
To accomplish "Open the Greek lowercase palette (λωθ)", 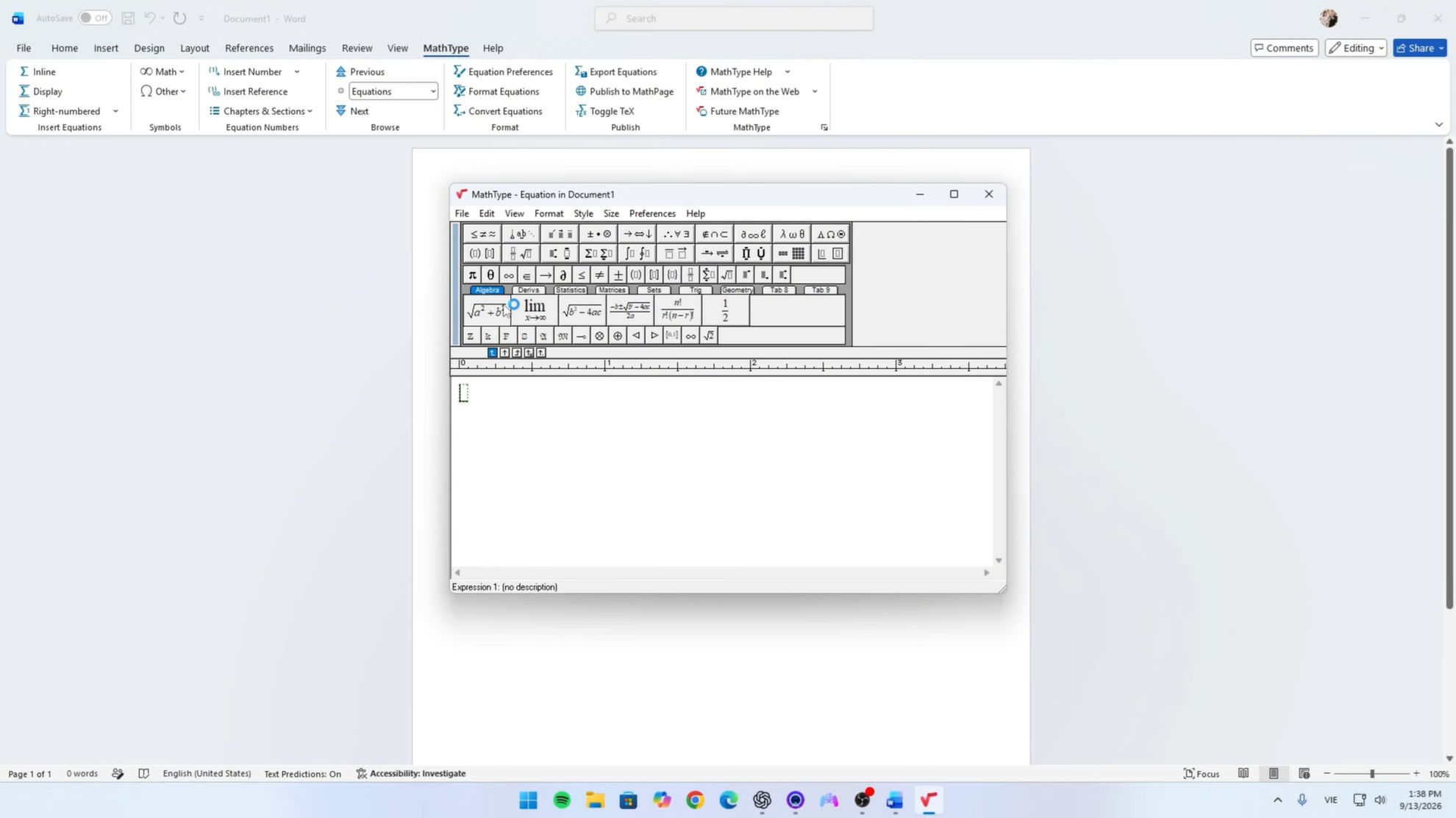I will [792, 234].
